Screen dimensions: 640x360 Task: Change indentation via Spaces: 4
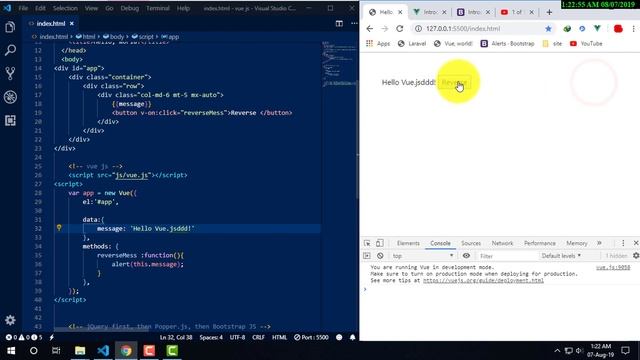pos(211,338)
